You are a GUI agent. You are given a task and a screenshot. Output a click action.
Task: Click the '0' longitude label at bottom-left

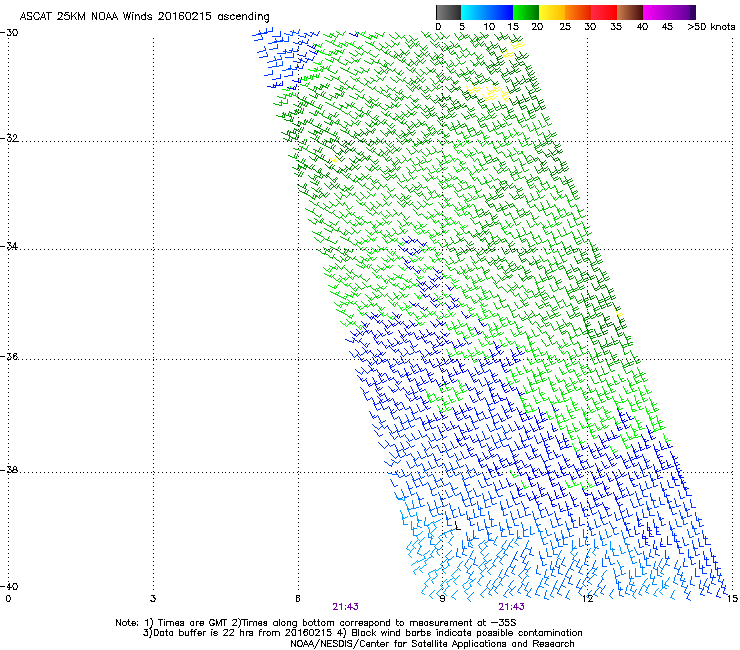coord(8,599)
